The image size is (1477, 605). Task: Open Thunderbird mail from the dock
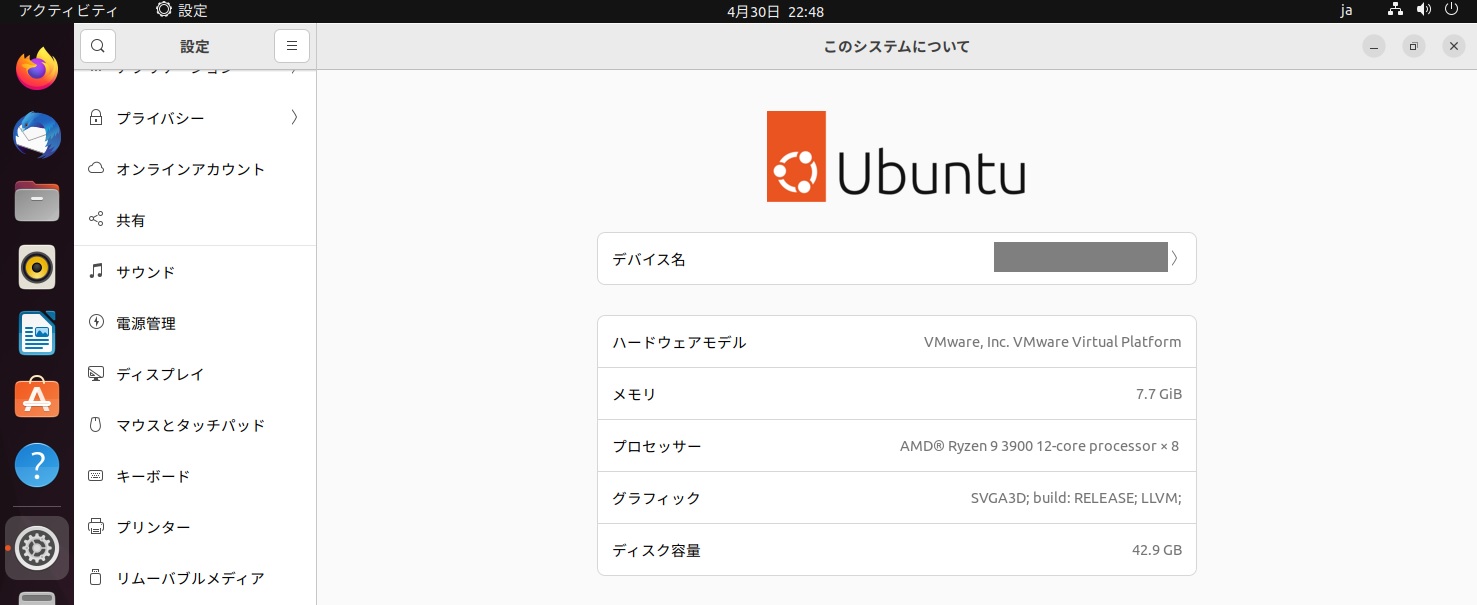(x=37, y=135)
